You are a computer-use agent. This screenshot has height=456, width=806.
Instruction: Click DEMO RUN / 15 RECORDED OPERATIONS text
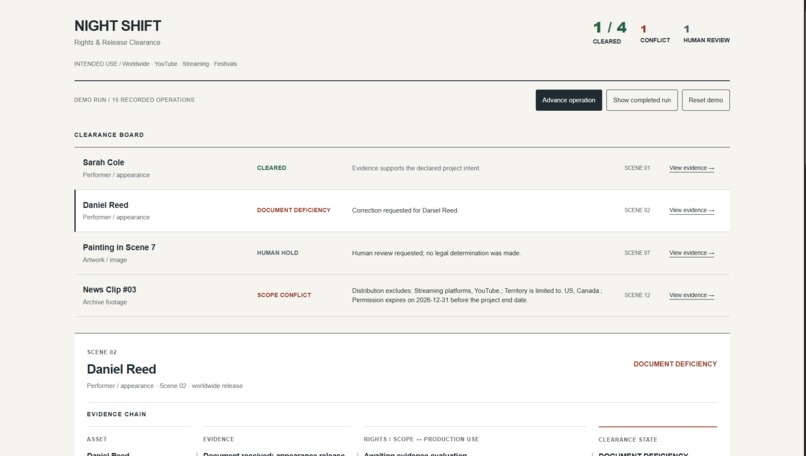(134, 100)
